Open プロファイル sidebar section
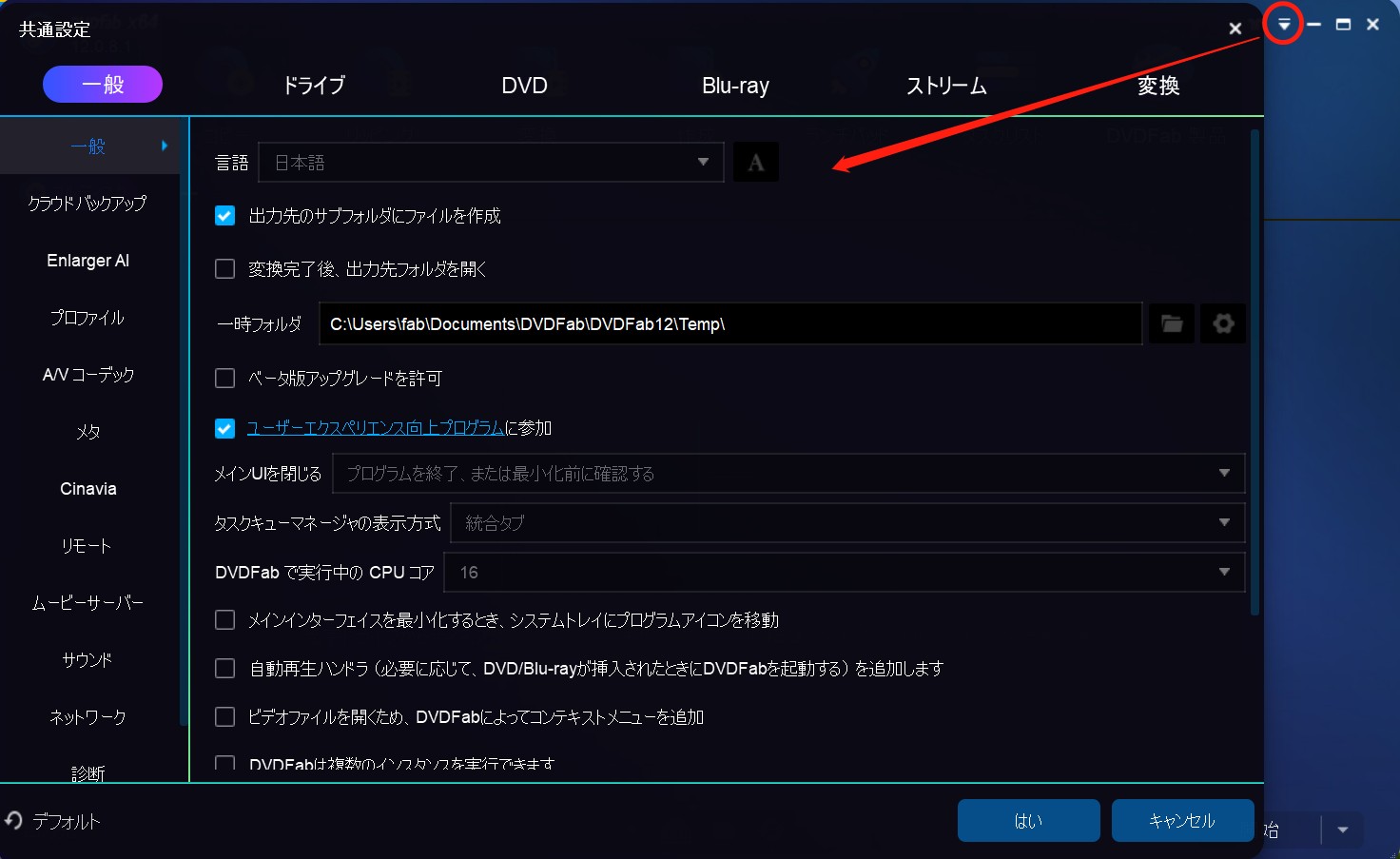The height and width of the screenshot is (859, 1400). coord(87,317)
